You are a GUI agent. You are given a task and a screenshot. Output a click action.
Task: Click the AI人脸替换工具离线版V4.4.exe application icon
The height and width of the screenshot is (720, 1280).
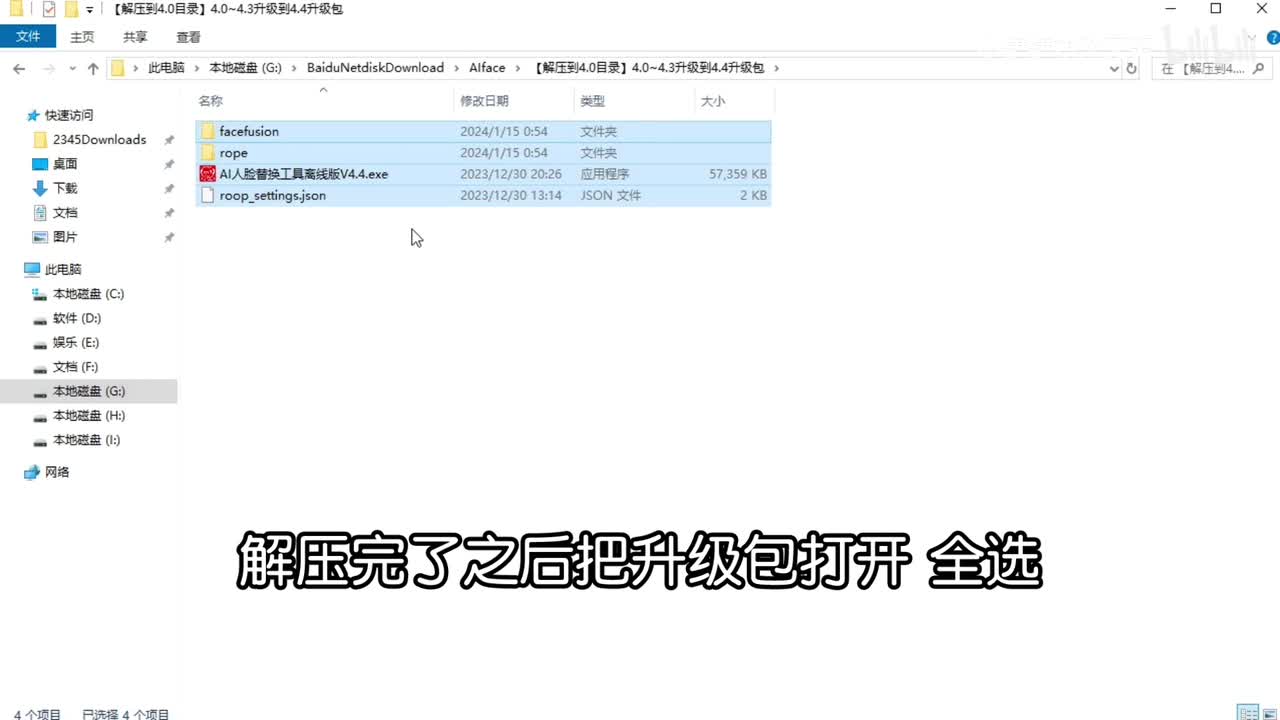point(208,174)
